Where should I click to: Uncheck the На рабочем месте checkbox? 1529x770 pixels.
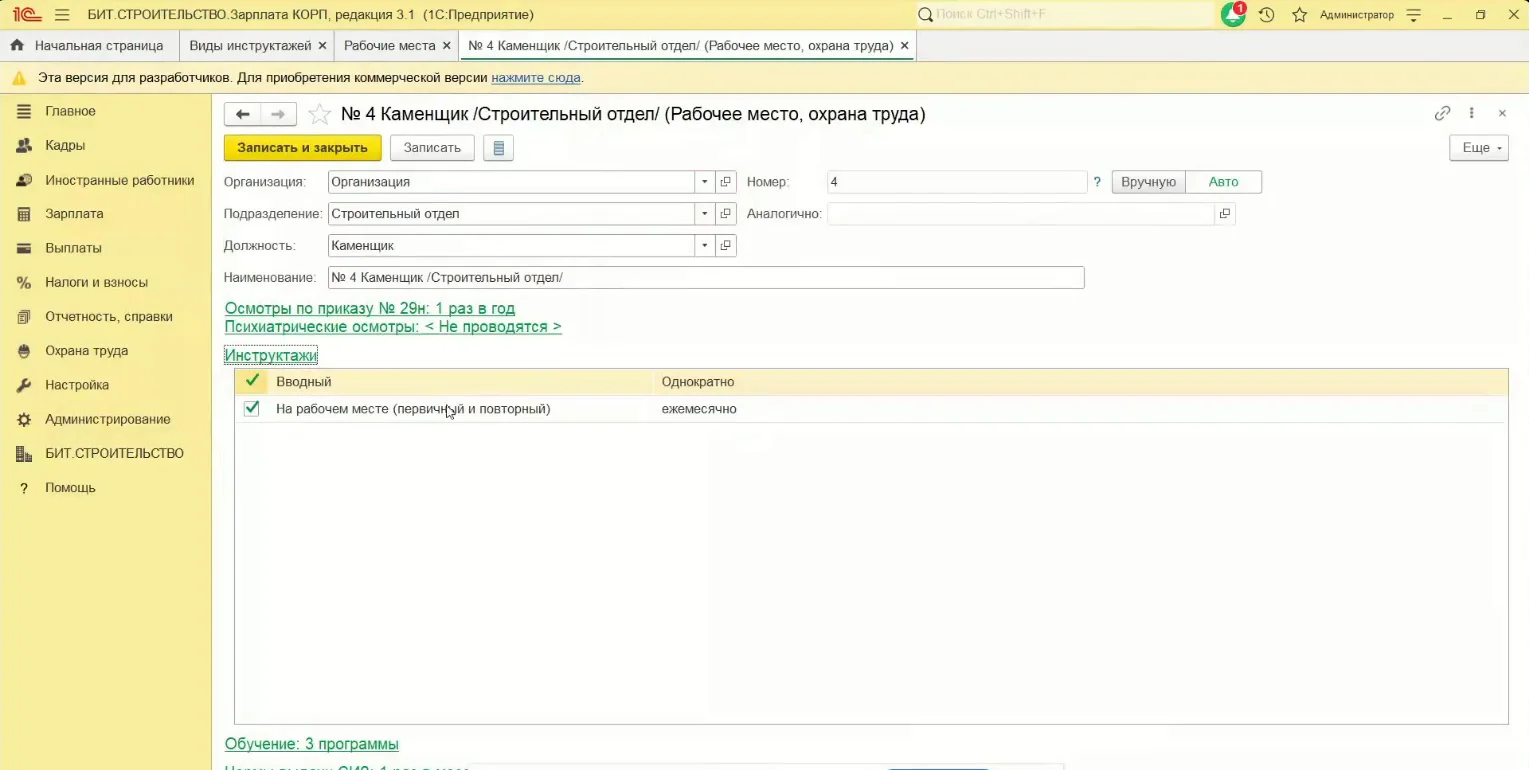(x=251, y=408)
